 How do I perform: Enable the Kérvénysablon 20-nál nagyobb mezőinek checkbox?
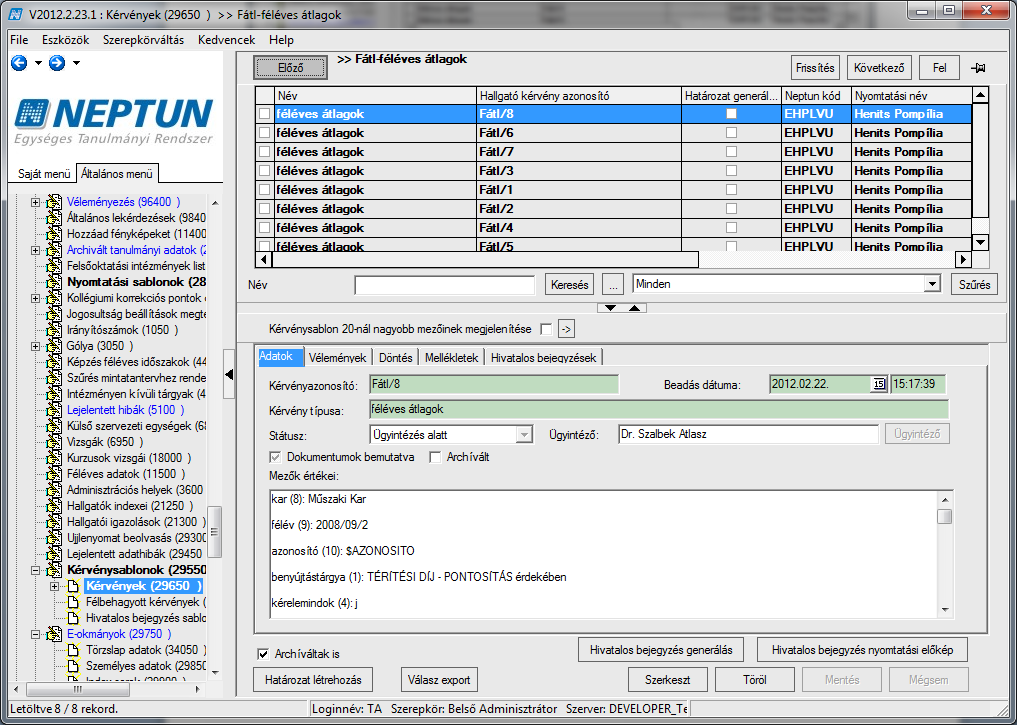[546, 329]
